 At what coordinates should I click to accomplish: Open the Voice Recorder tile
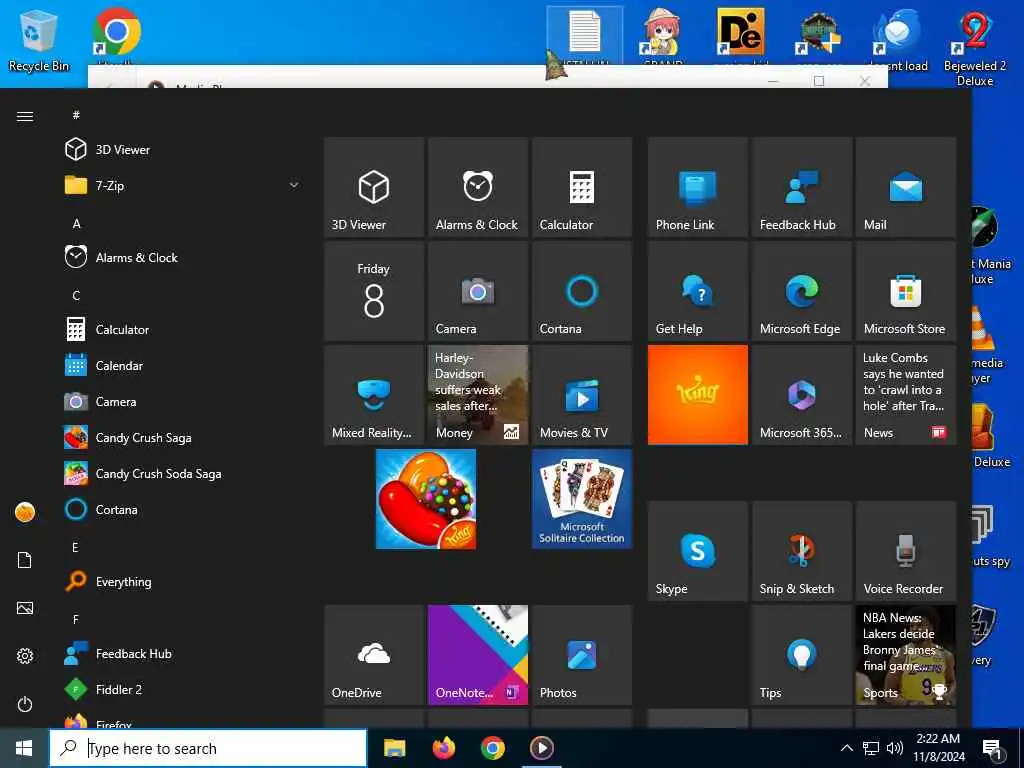coord(905,551)
